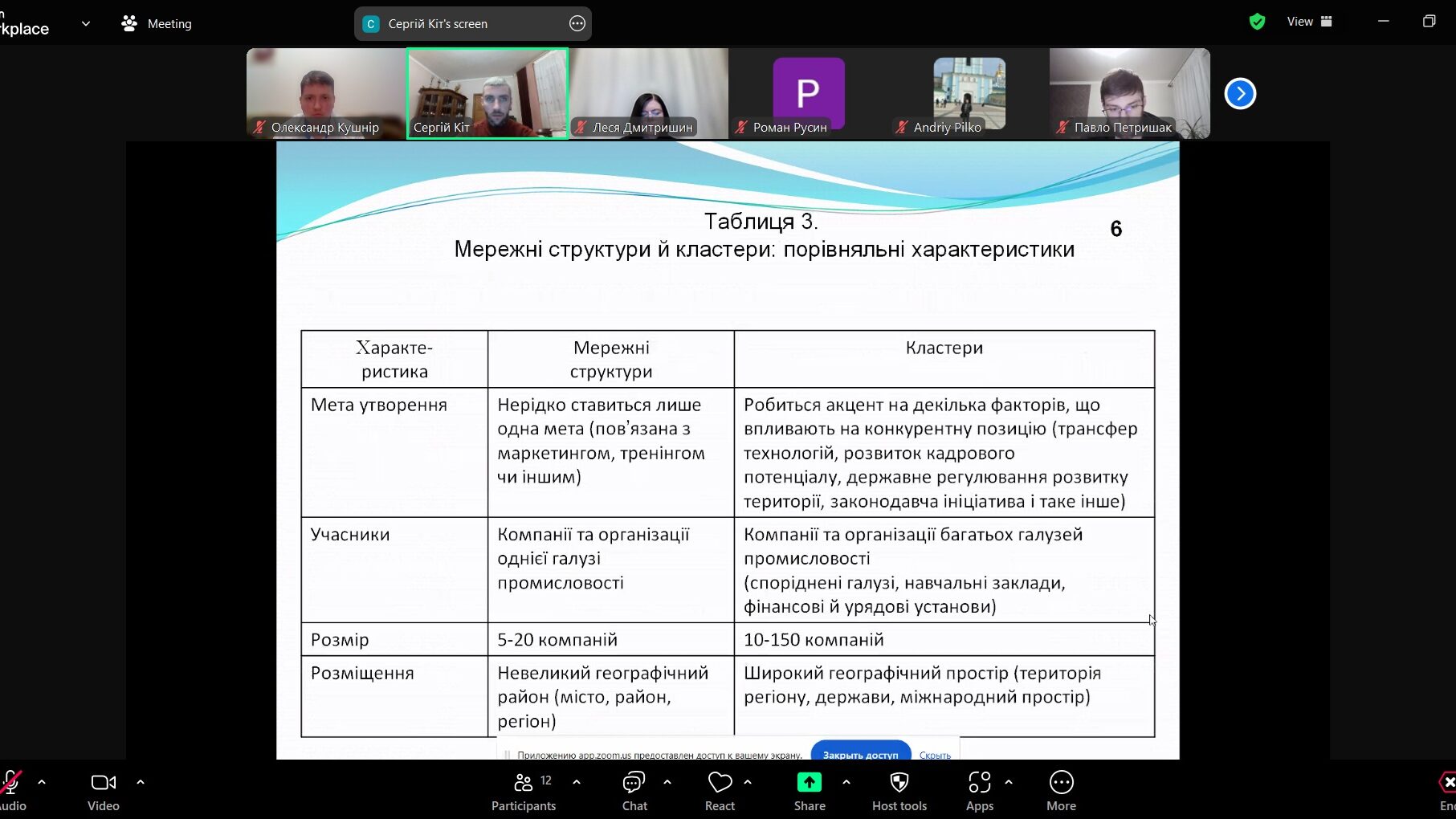Open the Participants panel

click(x=523, y=791)
